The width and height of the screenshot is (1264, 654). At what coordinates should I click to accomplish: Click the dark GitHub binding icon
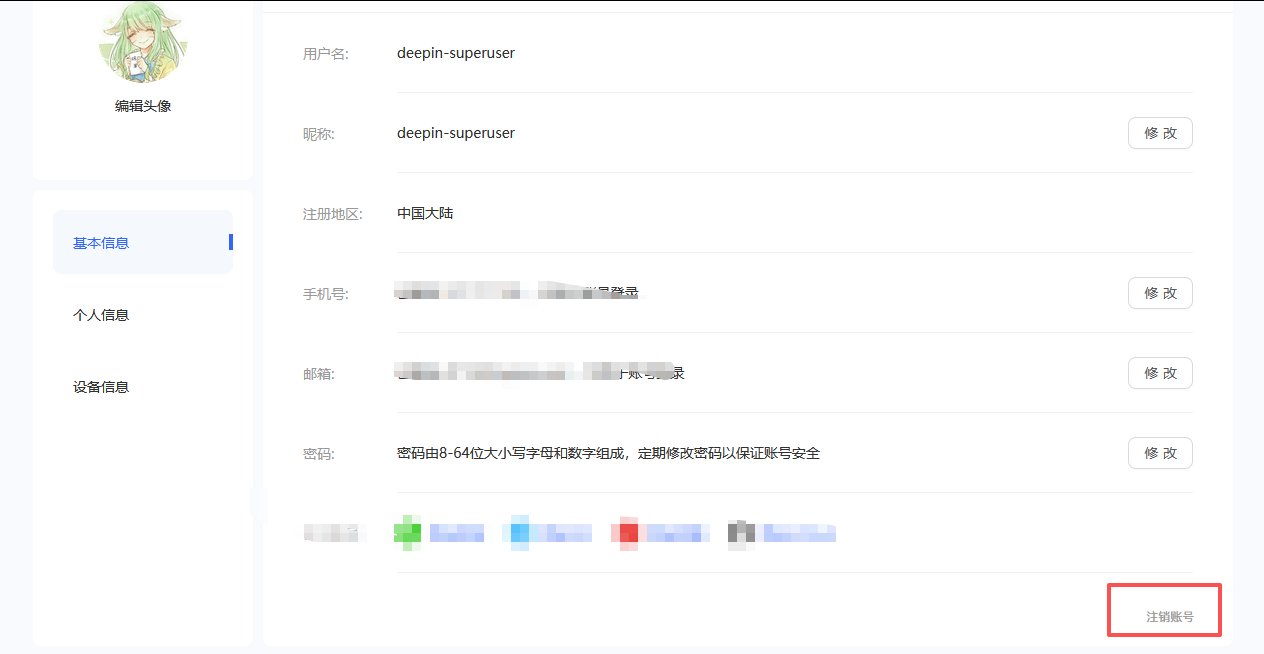[741, 532]
